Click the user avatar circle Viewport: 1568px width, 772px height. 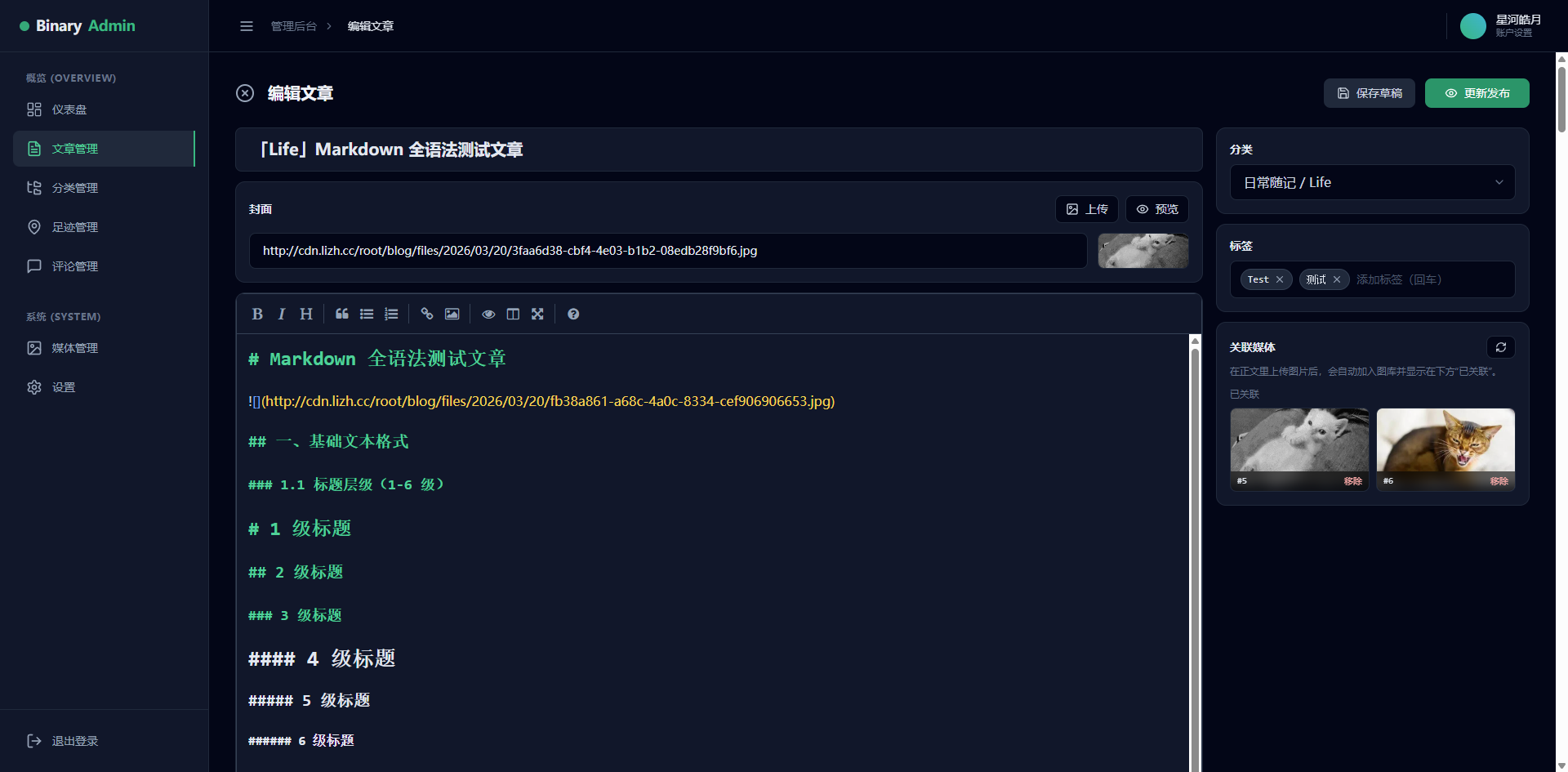pos(1473,26)
